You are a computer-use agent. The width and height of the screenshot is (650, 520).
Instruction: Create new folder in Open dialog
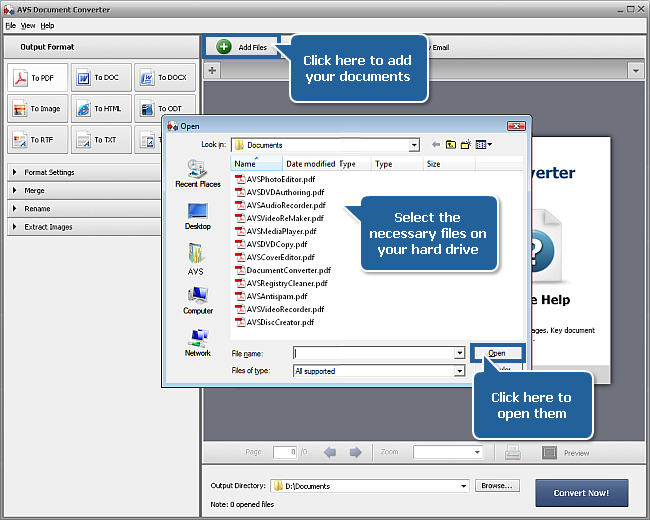pos(466,144)
